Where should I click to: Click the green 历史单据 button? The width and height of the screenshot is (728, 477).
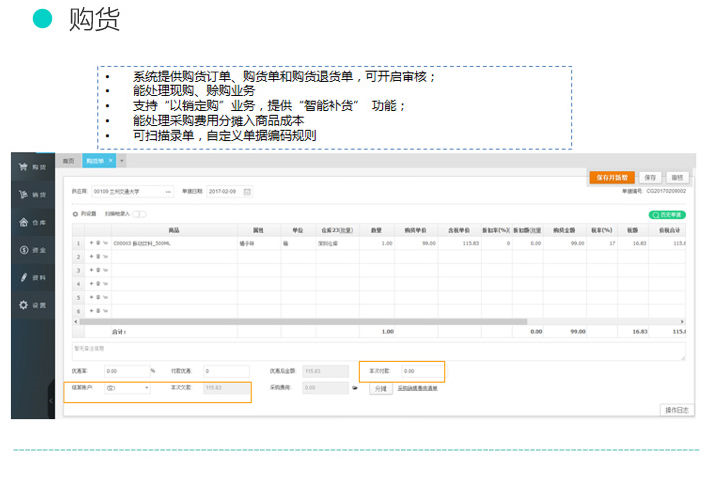point(666,214)
